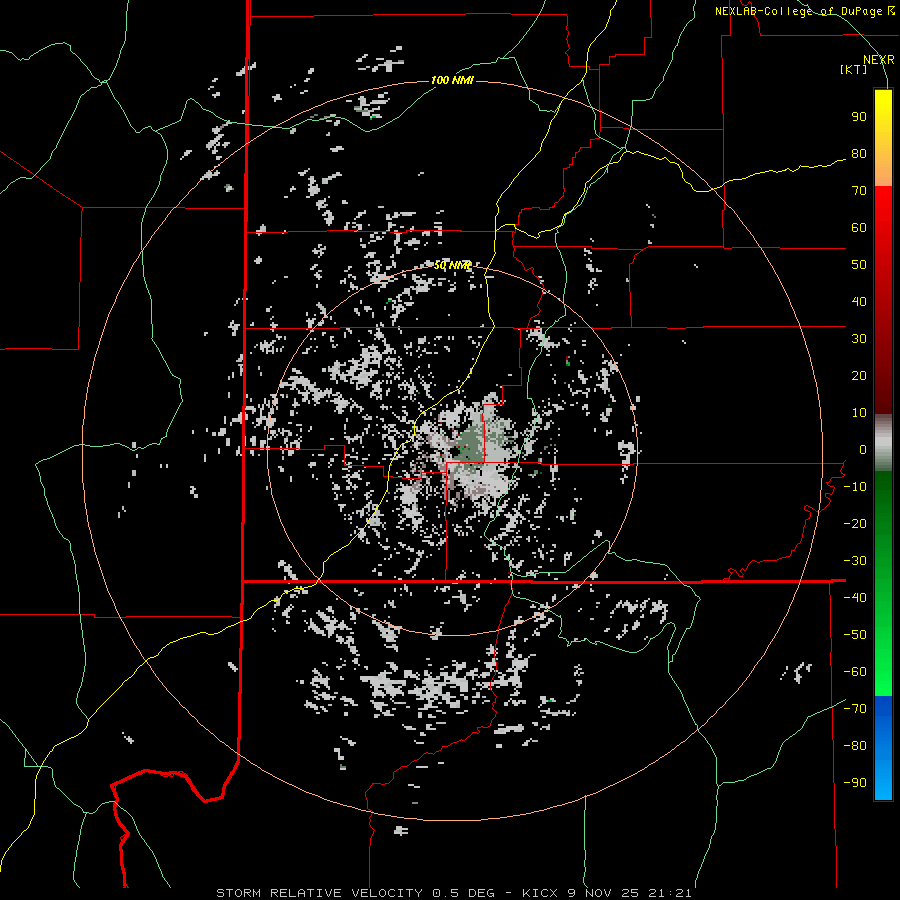Screen dimensions: 900x900
Task: Click the 60 value on velocity scale
Action: click(859, 228)
